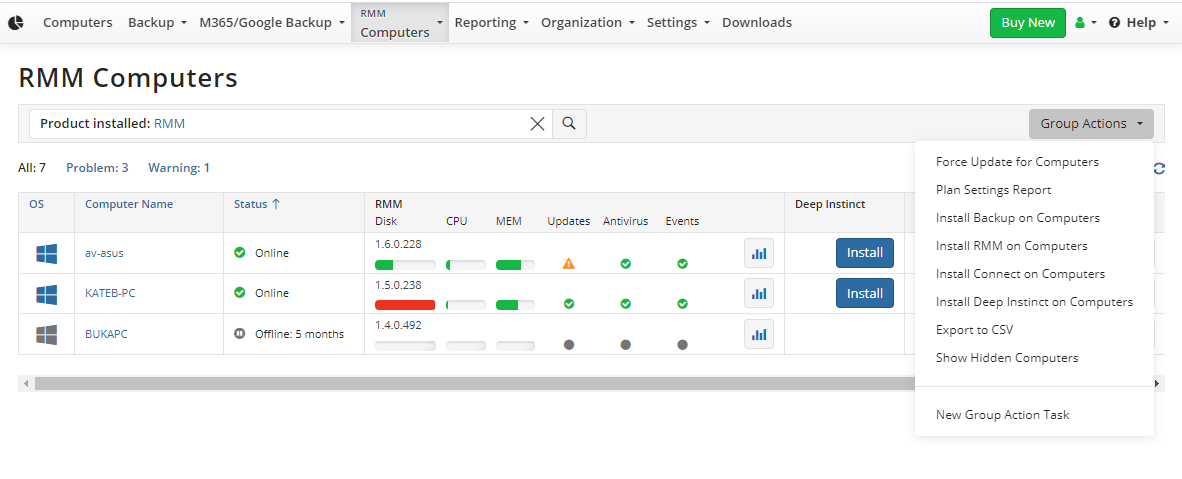Open the KATEB-PC computer link
The height and width of the screenshot is (479, 1182).
110,293
